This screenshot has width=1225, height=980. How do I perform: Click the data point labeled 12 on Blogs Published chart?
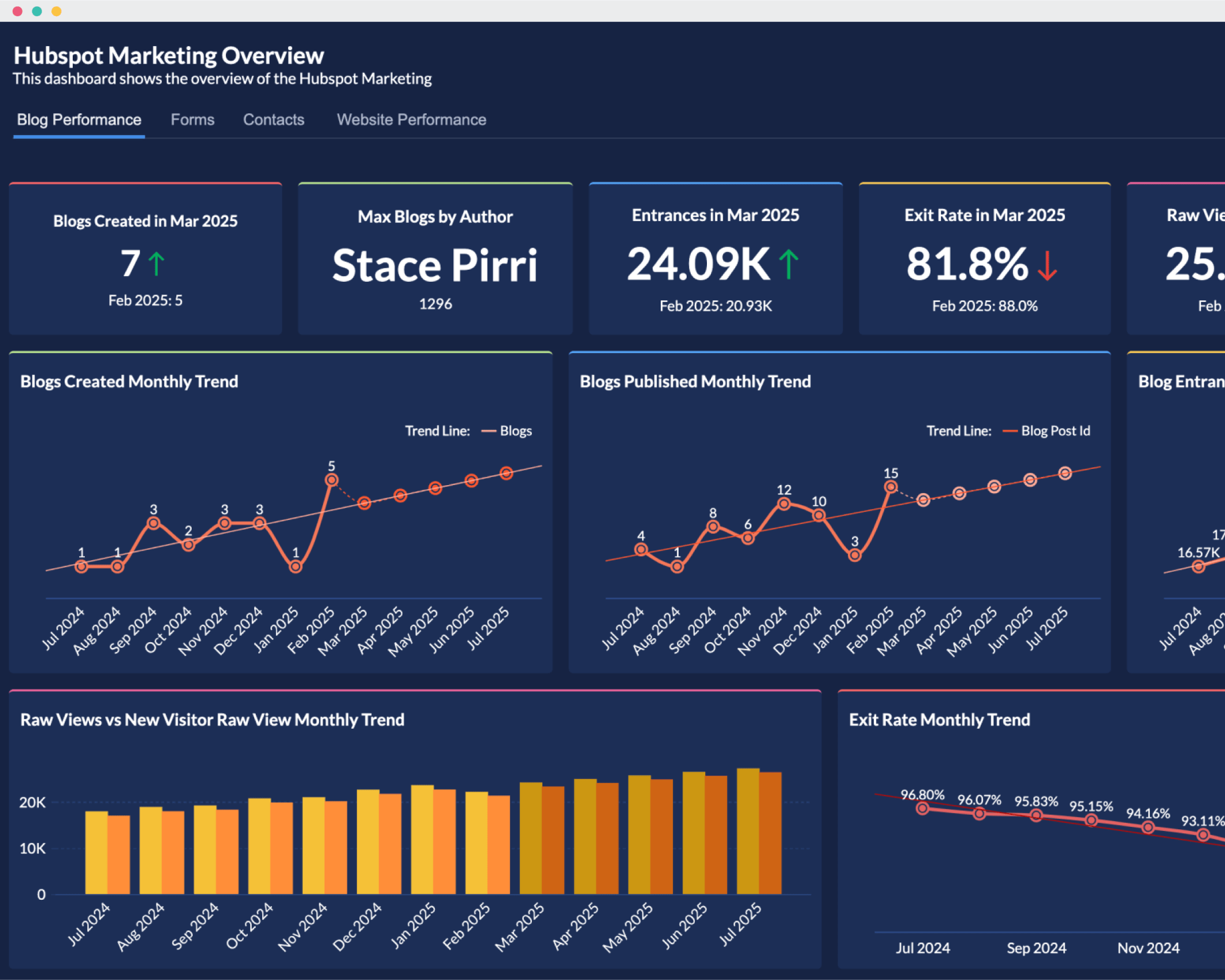coord(784,503)
